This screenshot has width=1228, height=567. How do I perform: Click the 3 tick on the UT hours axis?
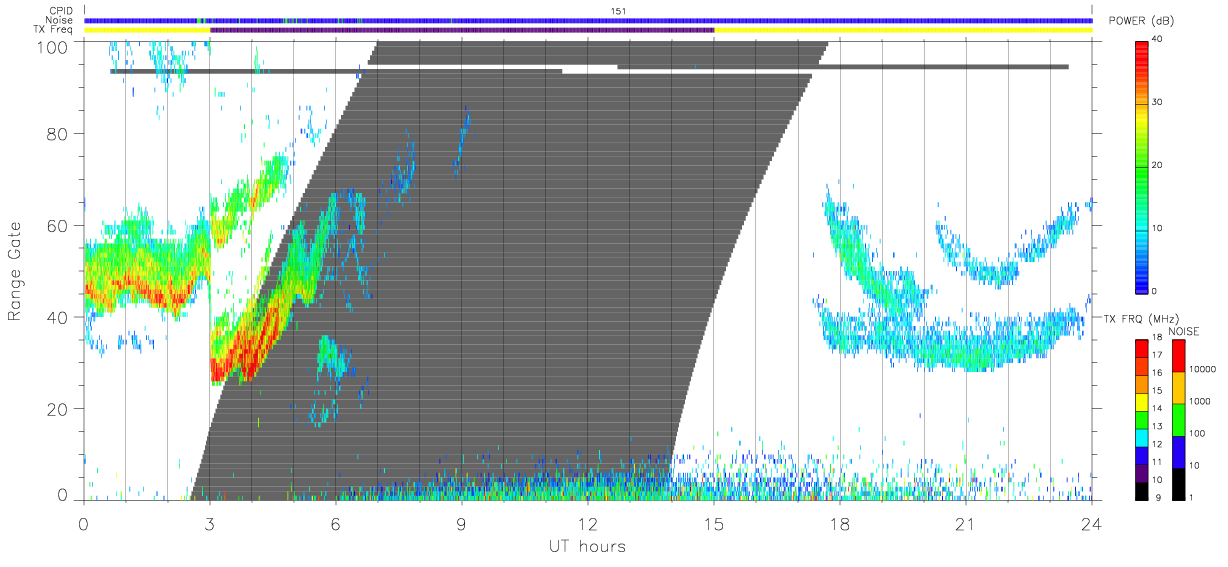click(209, 523)
